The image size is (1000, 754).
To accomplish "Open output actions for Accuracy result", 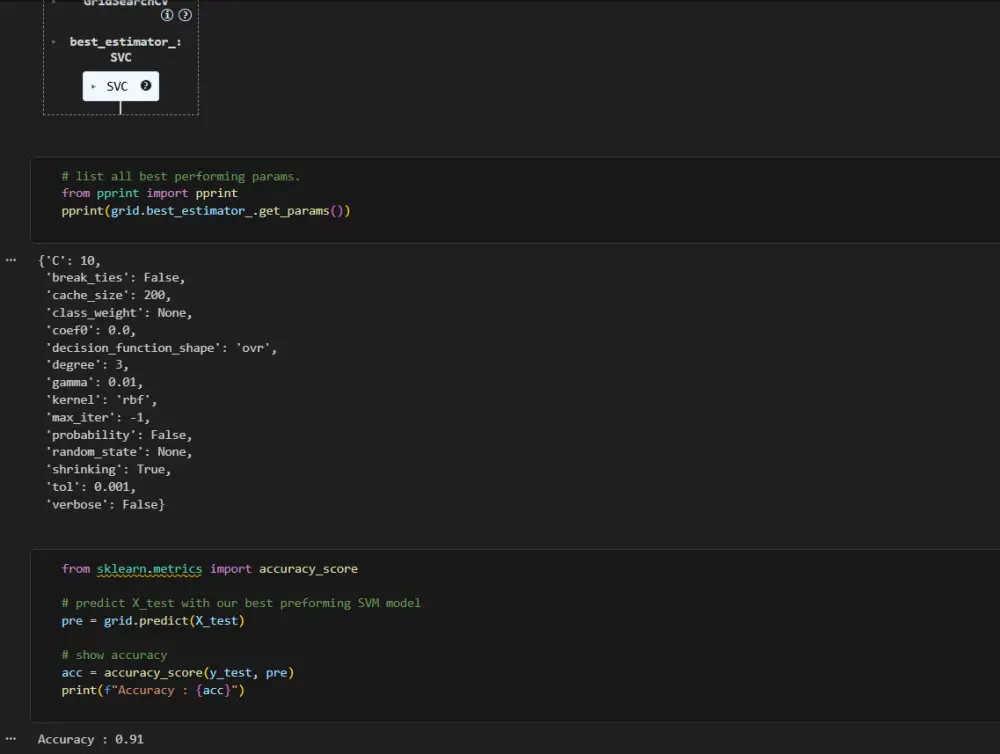I will pos(11,739).
